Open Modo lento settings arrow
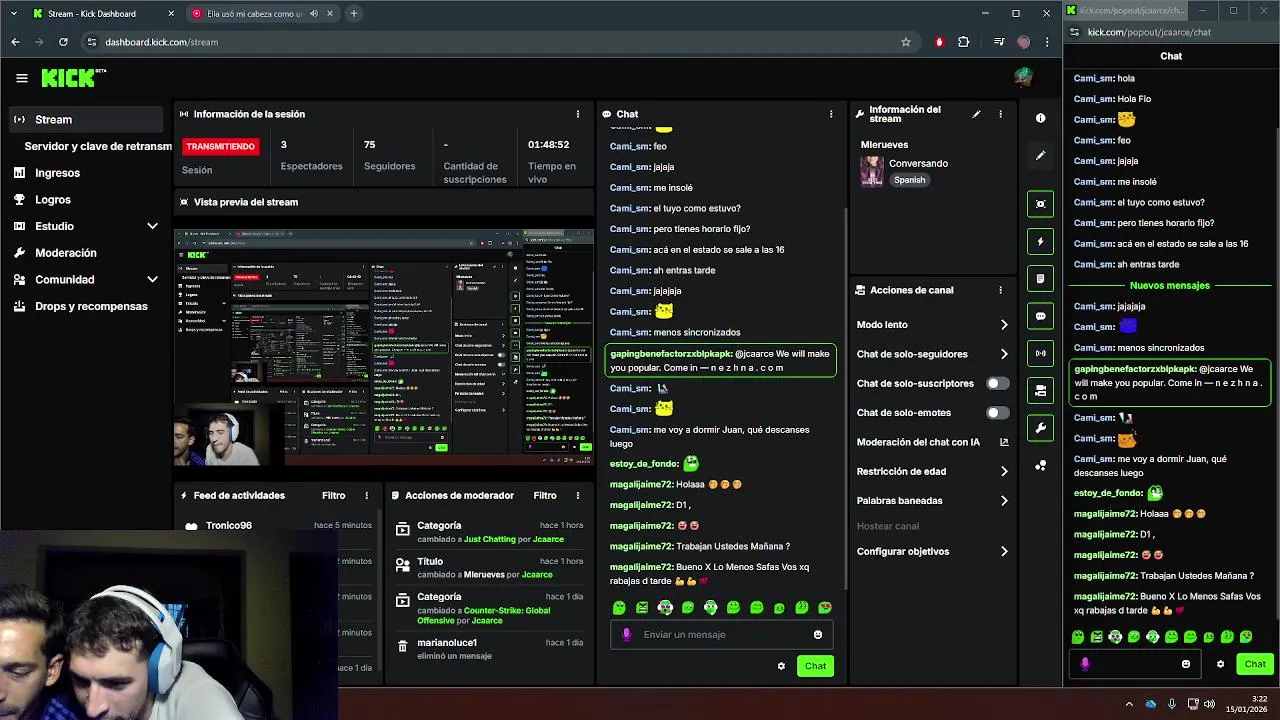This screenshot has height=720, width=1280. click(x=1004, y=325)
